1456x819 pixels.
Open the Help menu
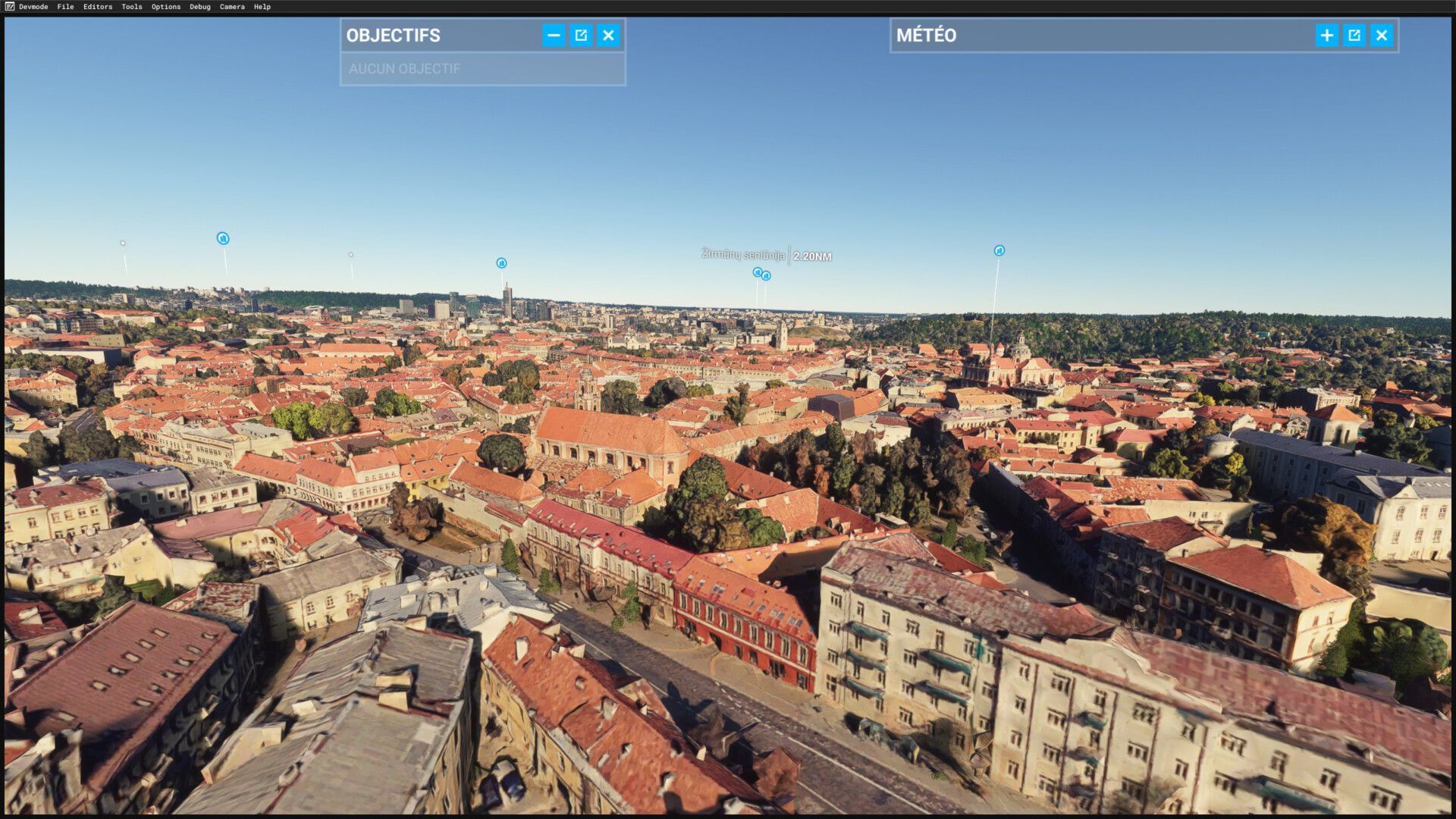click(262, 7)
